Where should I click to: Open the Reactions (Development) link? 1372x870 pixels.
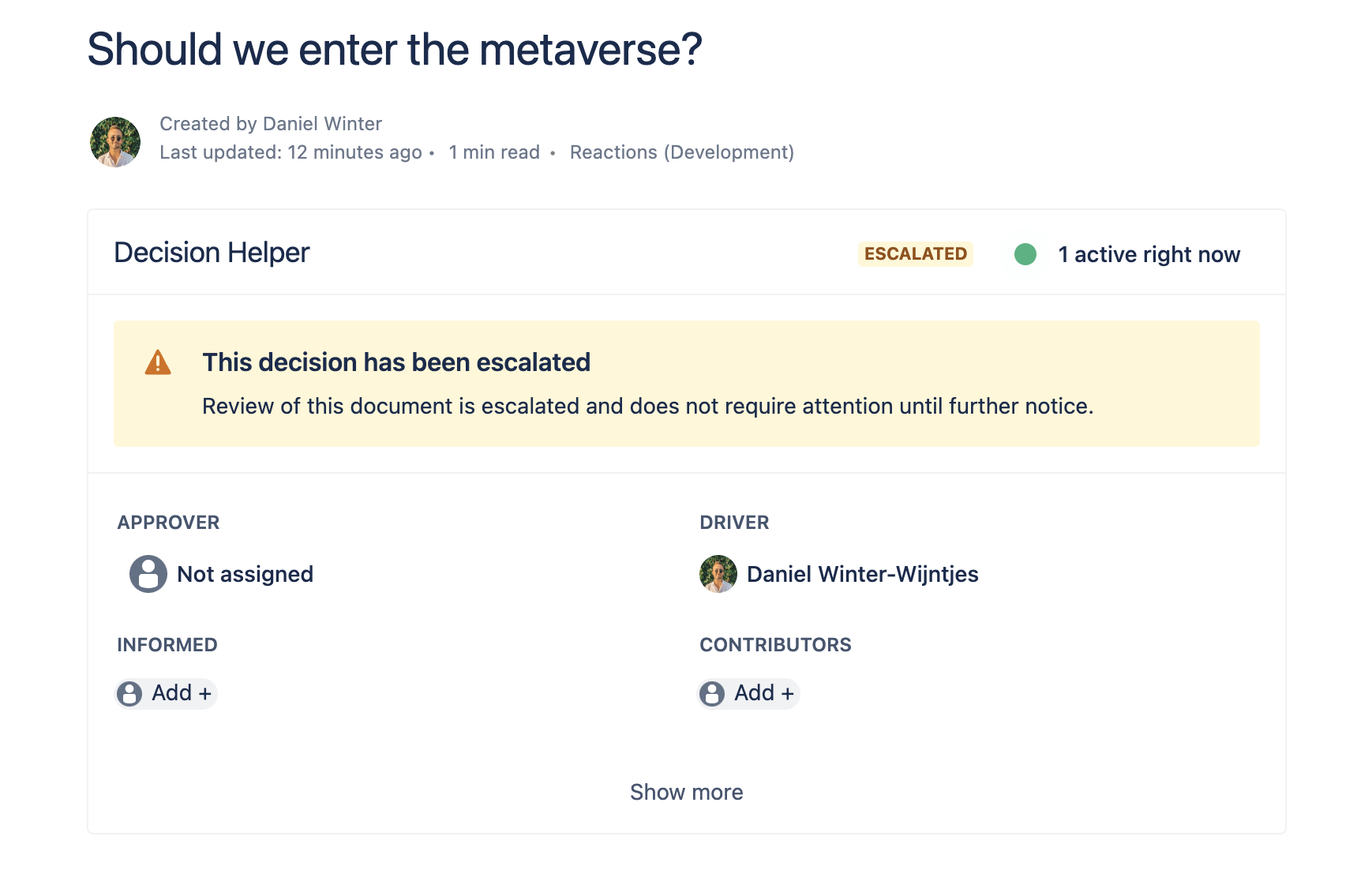click(681, 152)
